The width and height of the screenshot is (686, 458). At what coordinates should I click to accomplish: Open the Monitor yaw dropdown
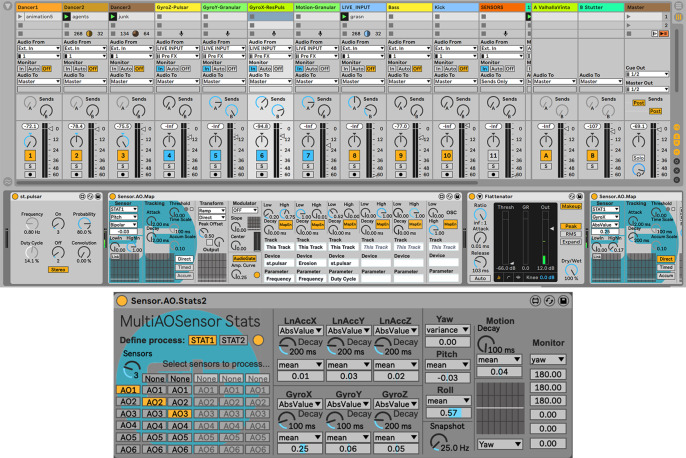pos(548,360)
